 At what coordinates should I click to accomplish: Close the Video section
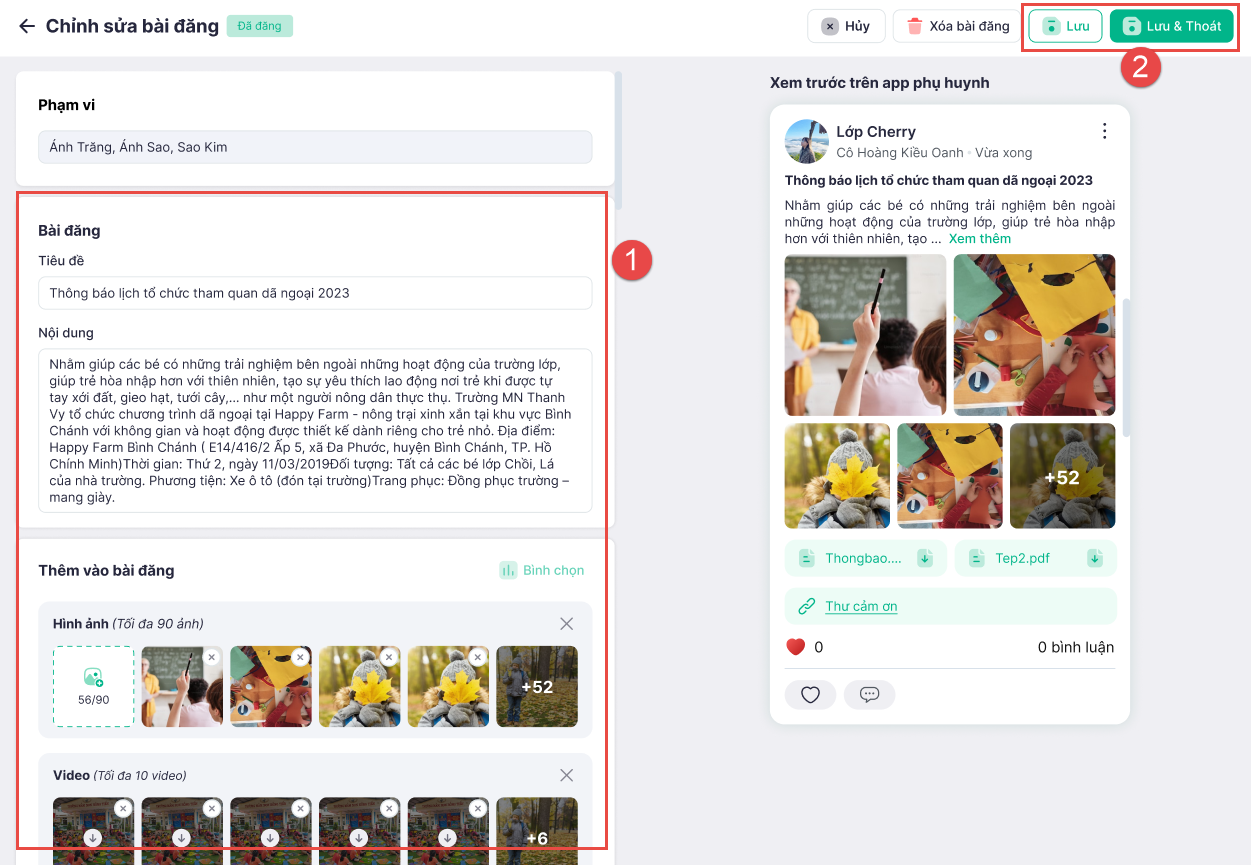click(567, 775)
